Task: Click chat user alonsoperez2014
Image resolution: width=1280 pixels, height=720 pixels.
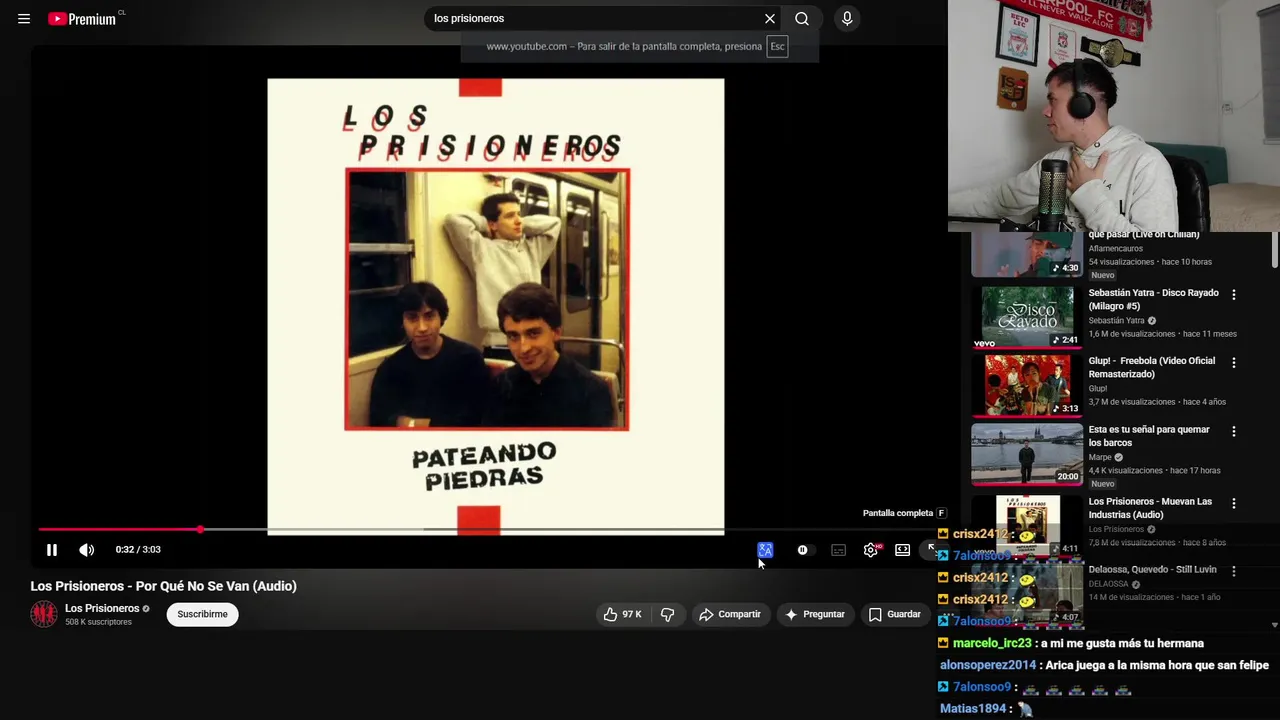Action: coord(988,665)
